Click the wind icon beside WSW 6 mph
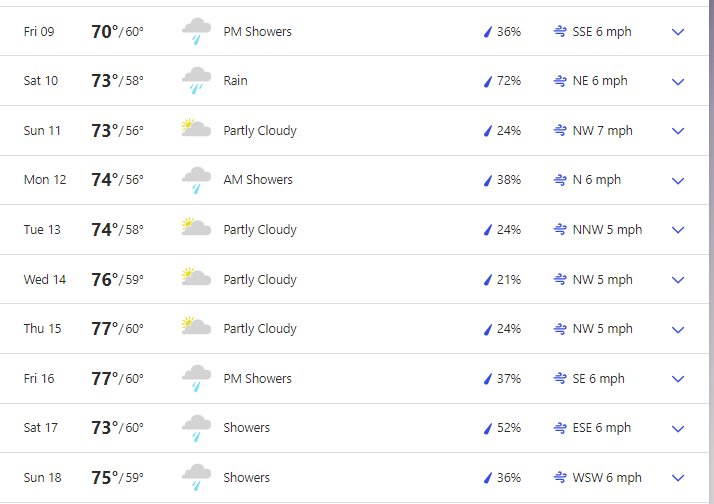714x504 pixels. [560, 477]
